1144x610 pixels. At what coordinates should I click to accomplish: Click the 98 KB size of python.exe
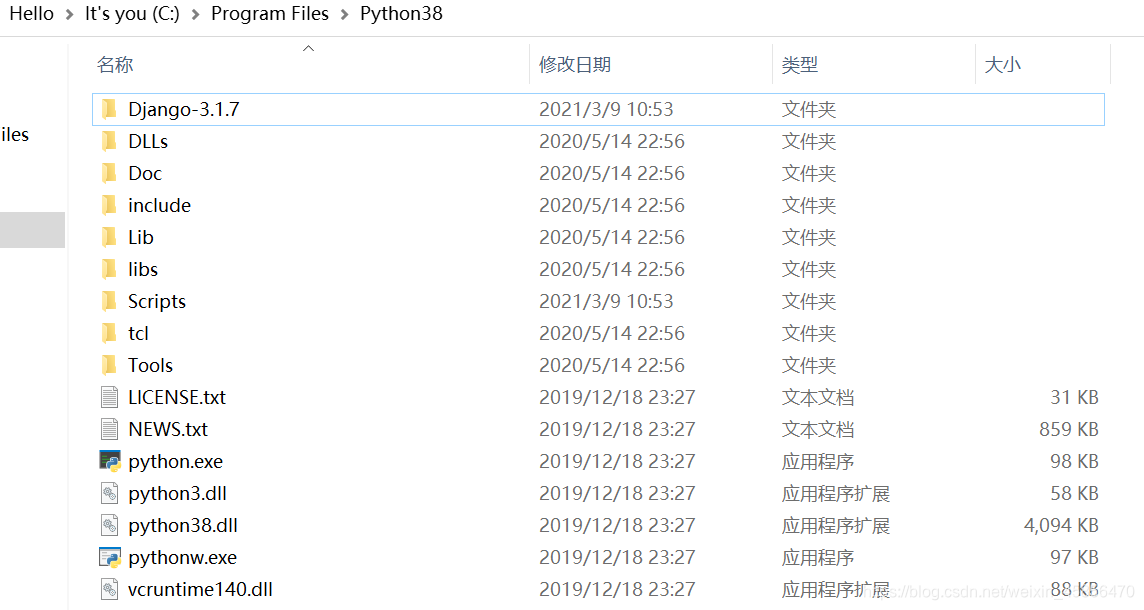pos(1075,461)
